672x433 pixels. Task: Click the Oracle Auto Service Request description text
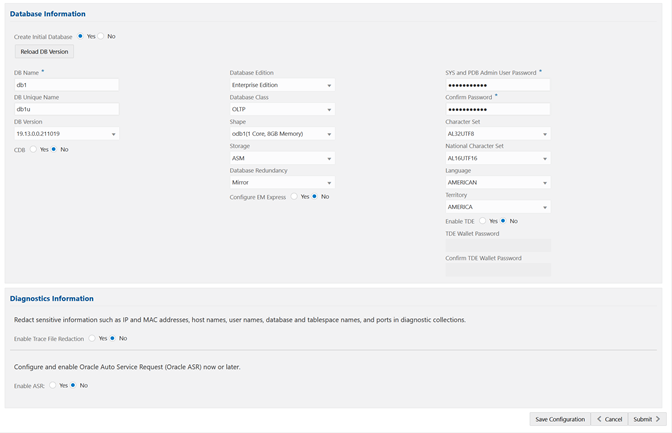[127, 367]
